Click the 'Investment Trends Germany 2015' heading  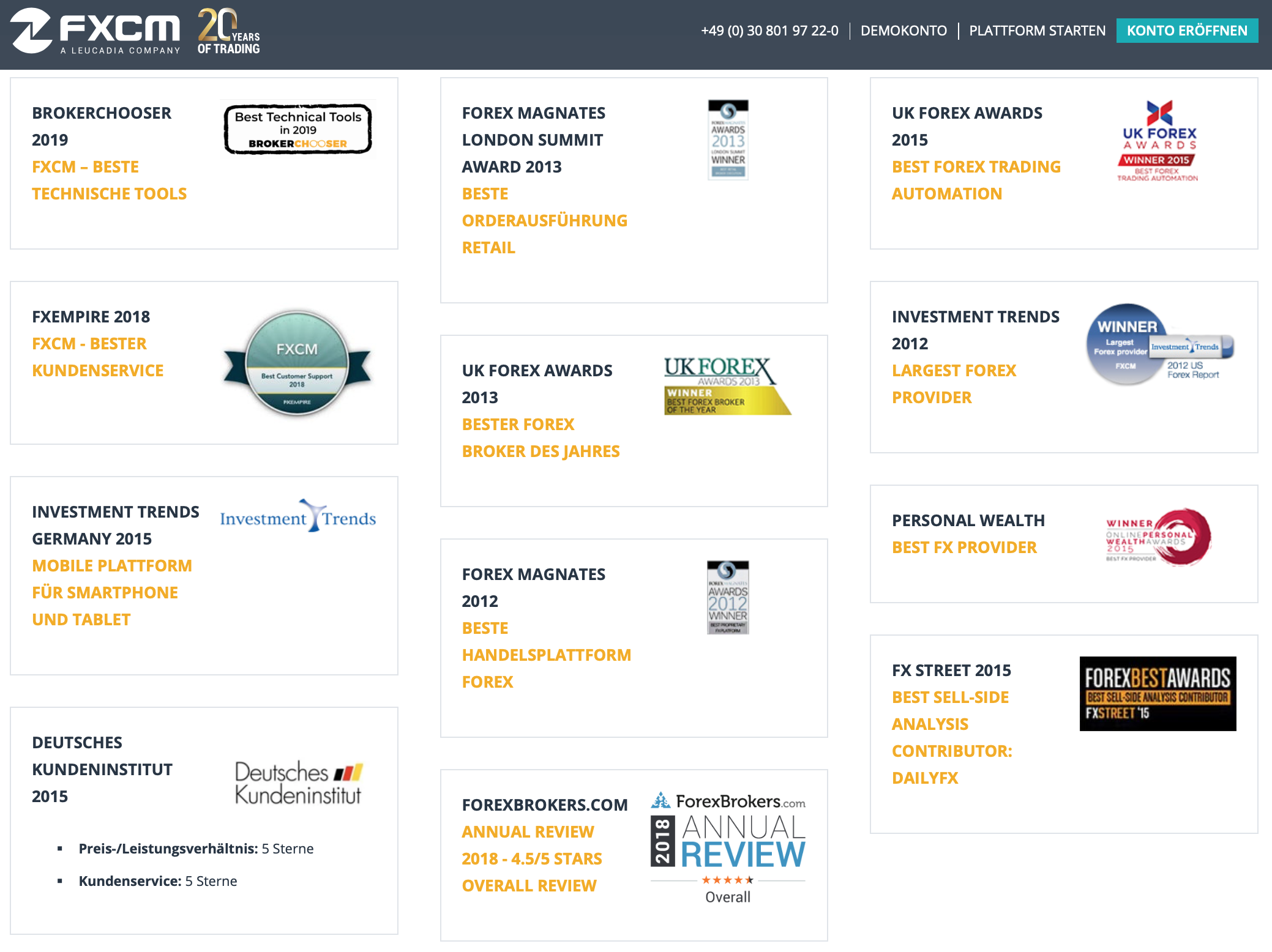116,526
